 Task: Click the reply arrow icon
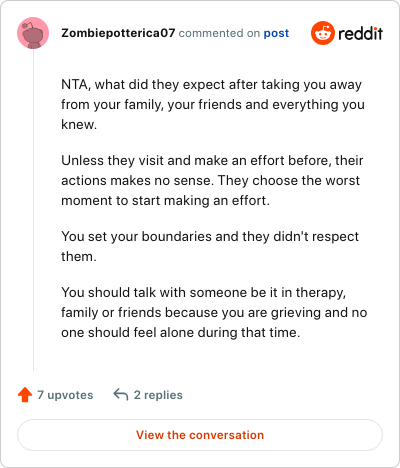[x=121, y=395]
